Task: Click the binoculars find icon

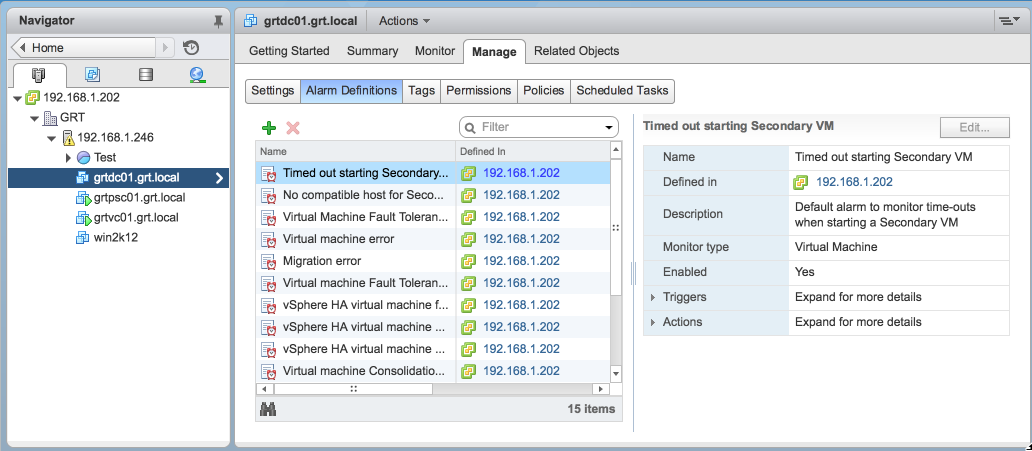Action: click(268, 409)
